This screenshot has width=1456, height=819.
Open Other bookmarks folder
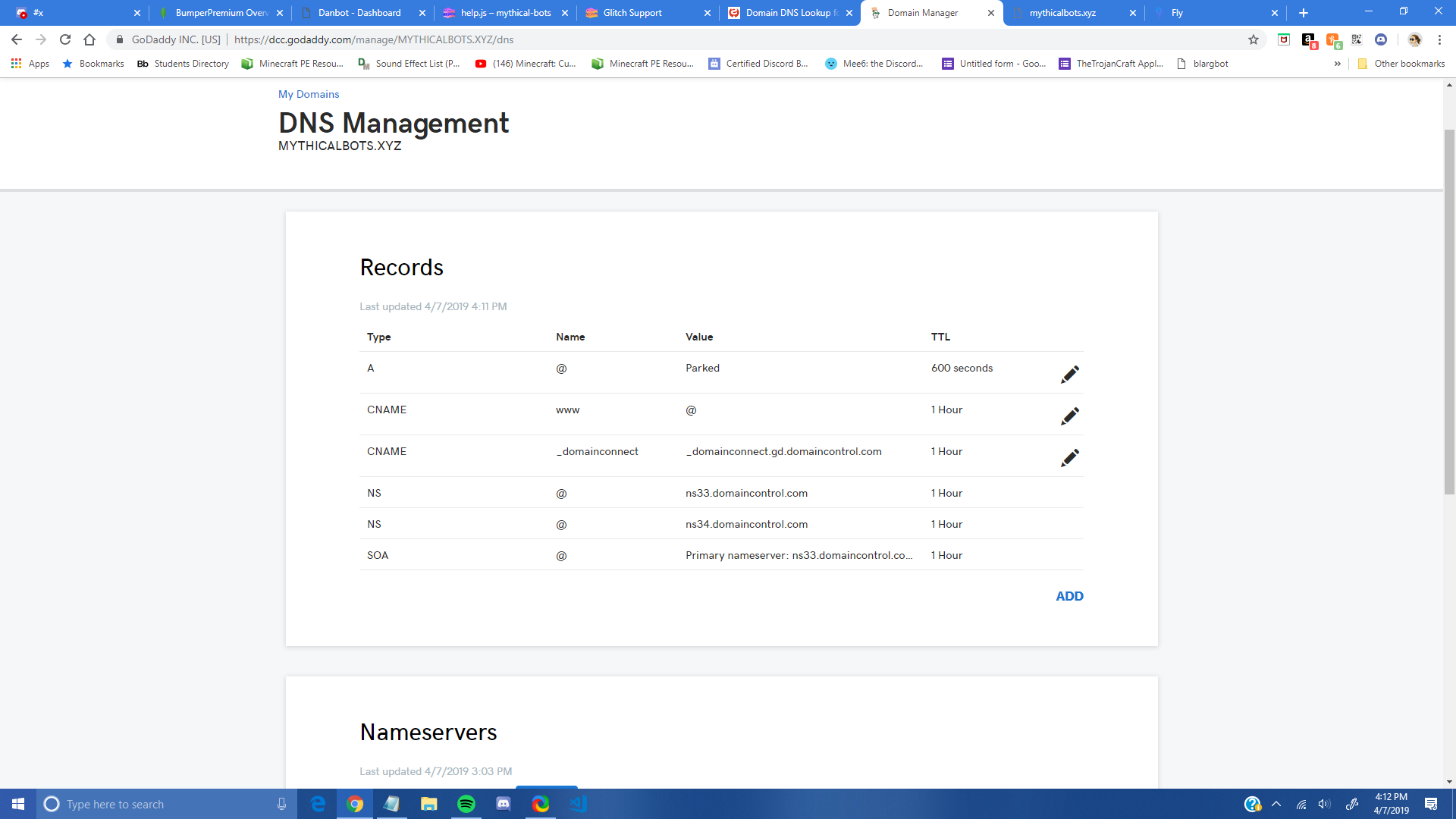pos(1401,64)
